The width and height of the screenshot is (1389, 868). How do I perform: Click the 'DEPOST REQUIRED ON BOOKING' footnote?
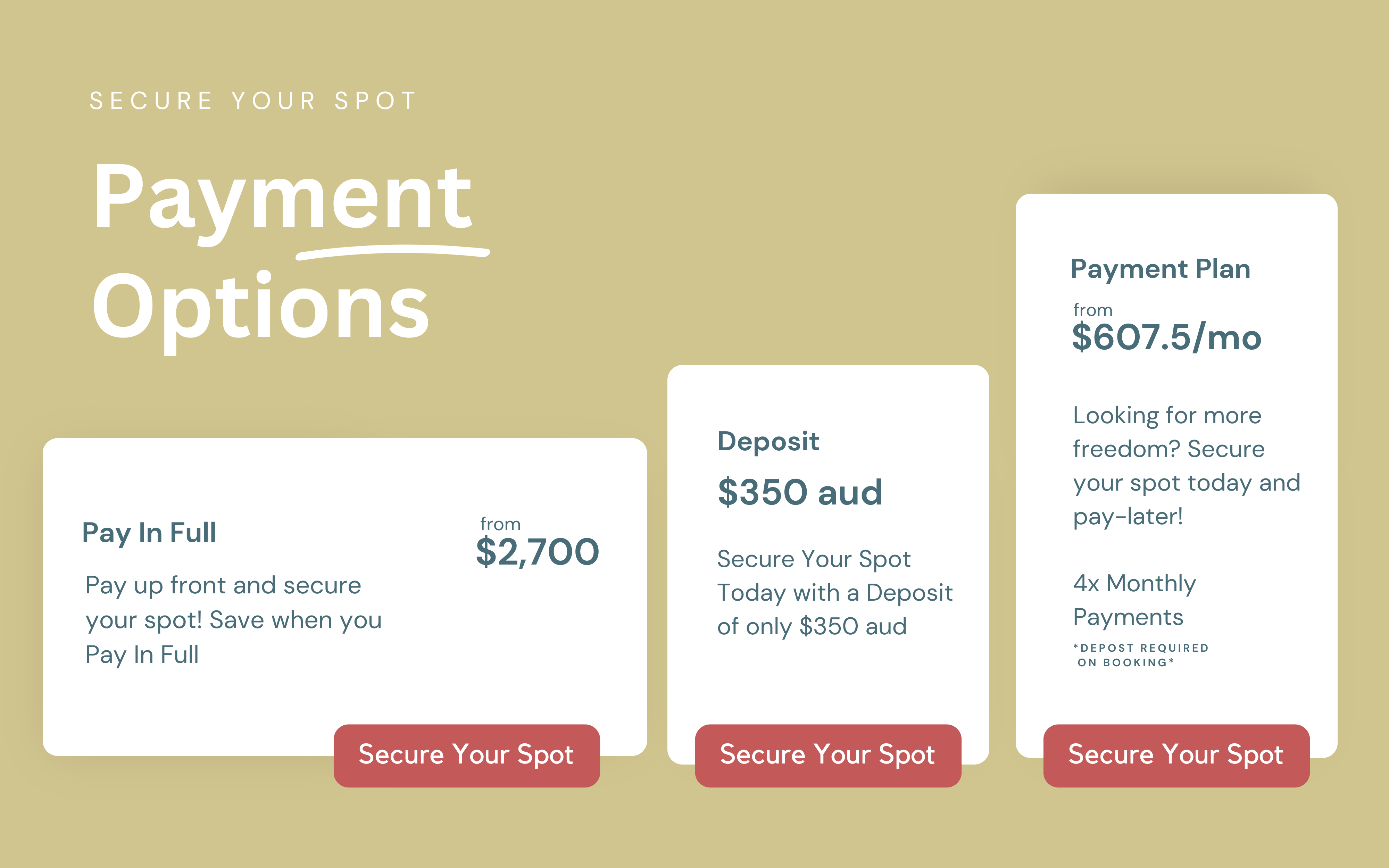click(x=1140, y=655)
